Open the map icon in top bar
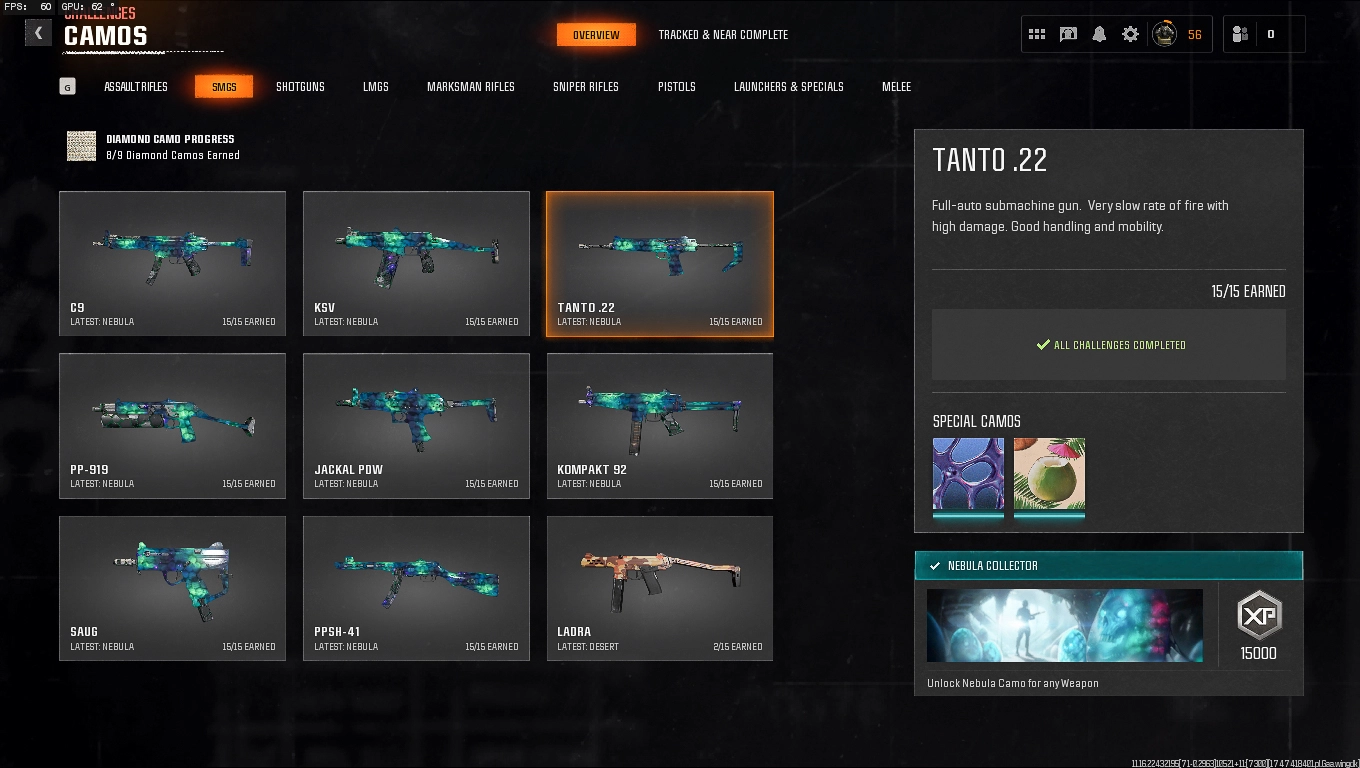The width and height of the screenshot is (1360, 768). click(1068, 34)
